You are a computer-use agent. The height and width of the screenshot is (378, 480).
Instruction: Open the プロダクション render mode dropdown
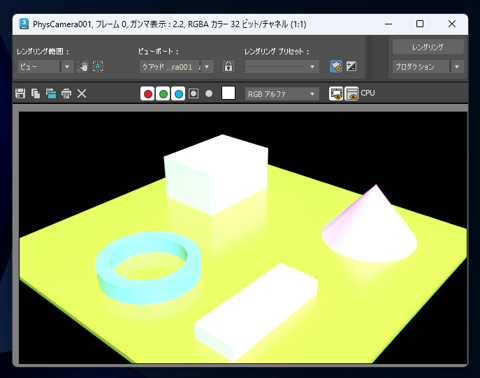(428, 67)
